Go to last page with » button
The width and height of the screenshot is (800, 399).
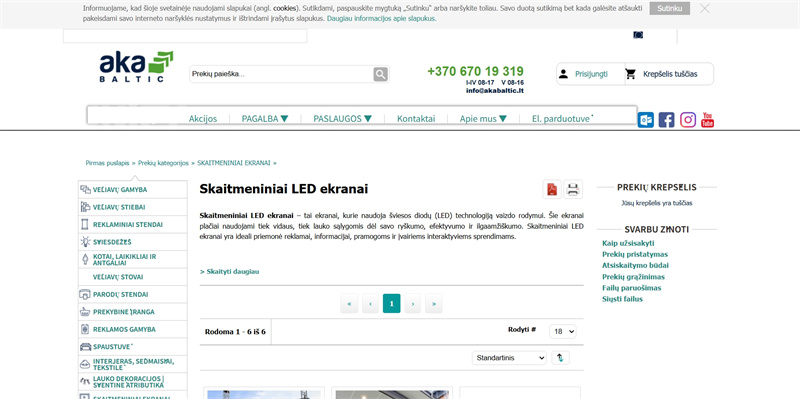click(434, 304)
